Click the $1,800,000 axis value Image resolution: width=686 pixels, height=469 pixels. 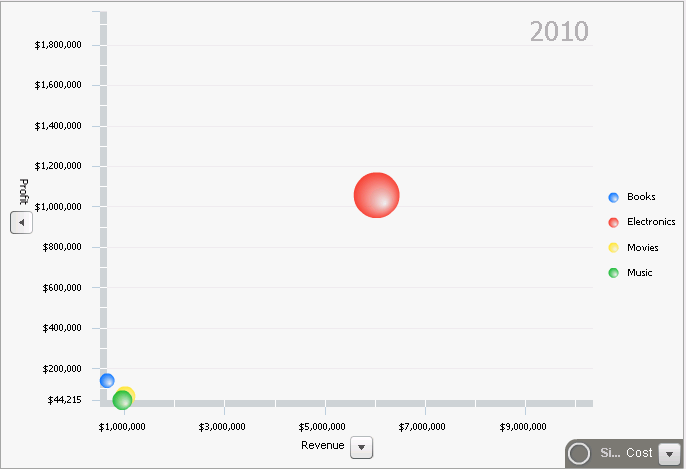(58, 45)
